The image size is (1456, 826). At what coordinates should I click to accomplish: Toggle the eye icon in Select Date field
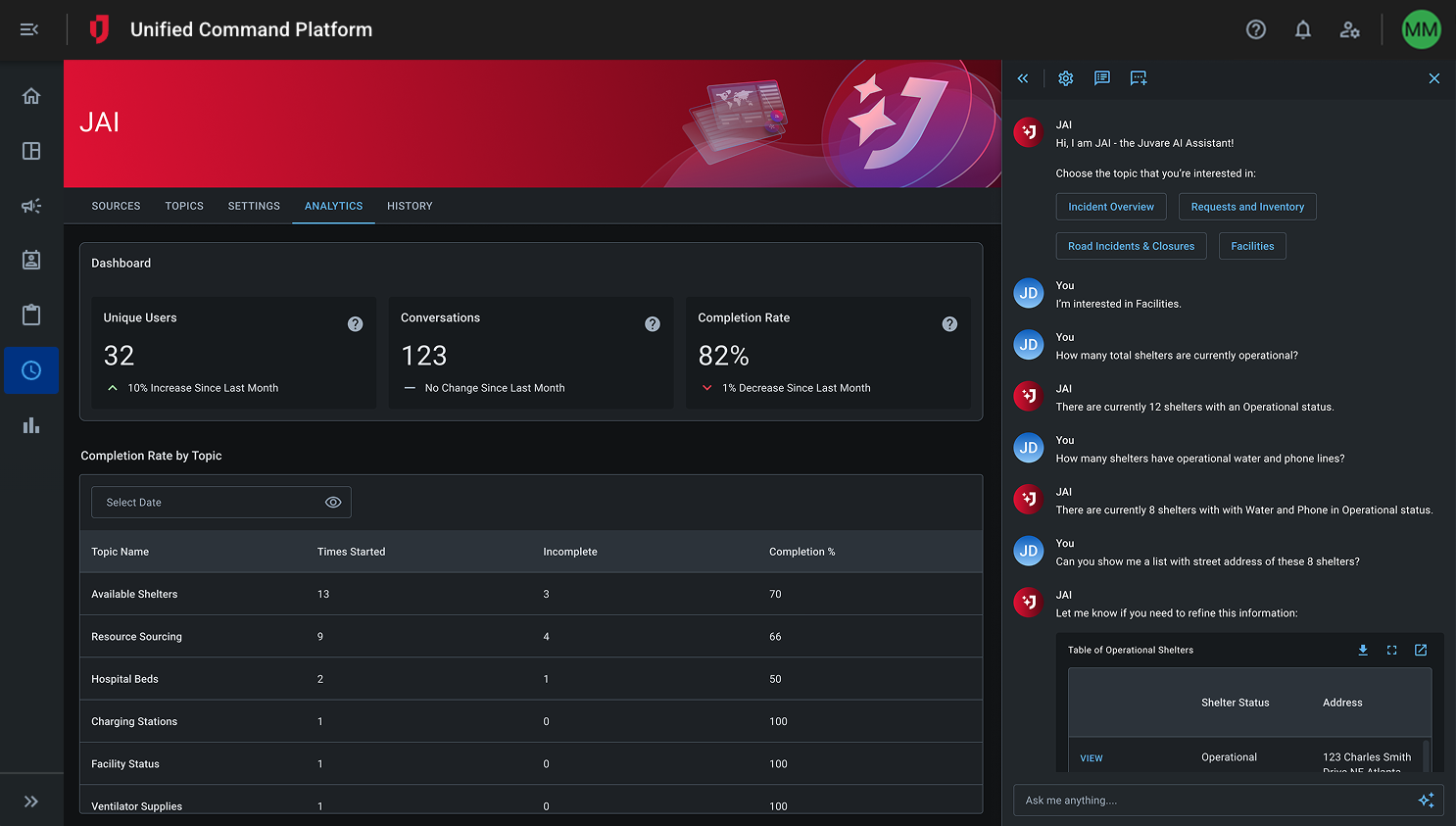point(333,503)
